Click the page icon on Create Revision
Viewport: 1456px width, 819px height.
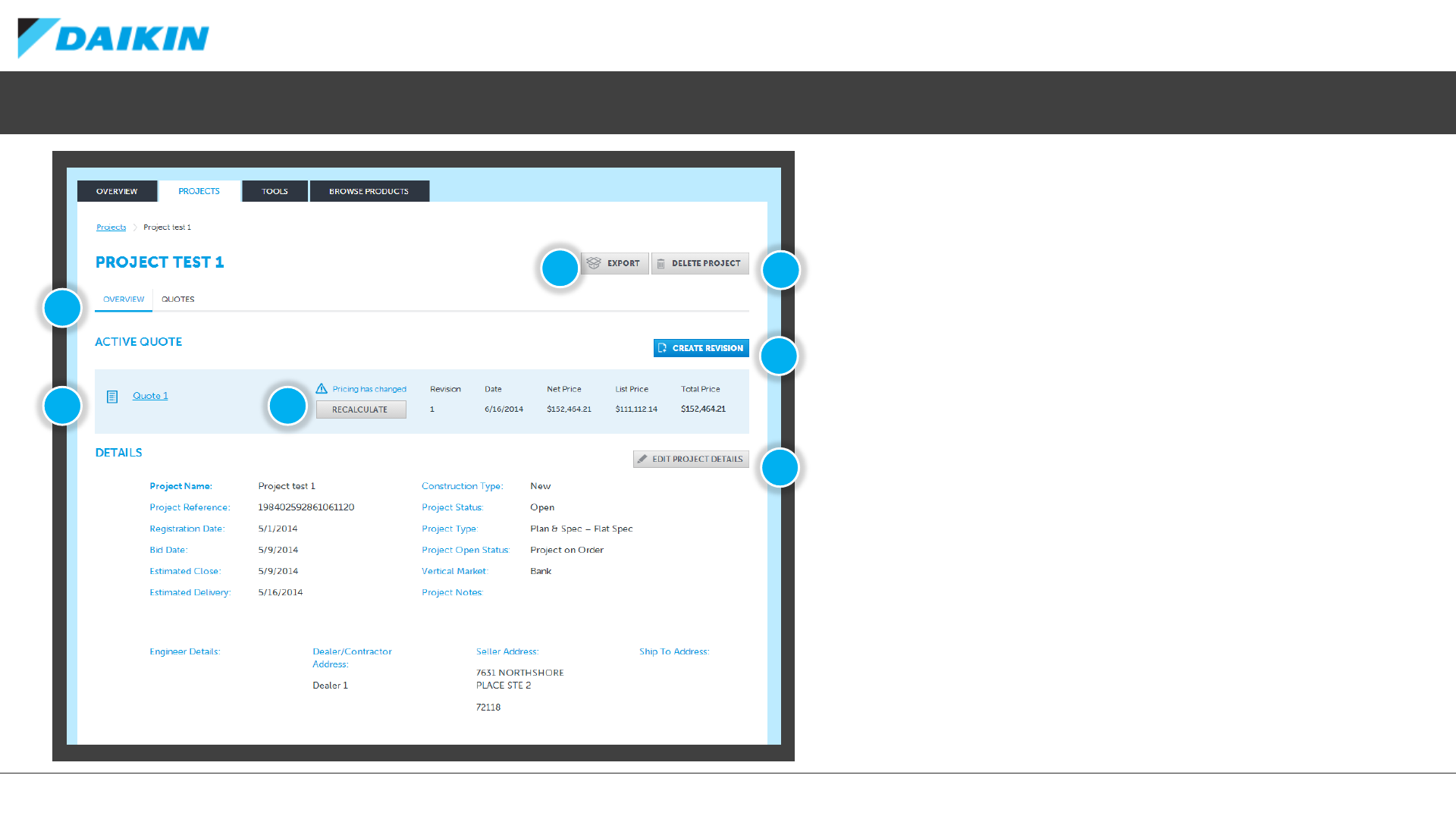pos(662,348)
